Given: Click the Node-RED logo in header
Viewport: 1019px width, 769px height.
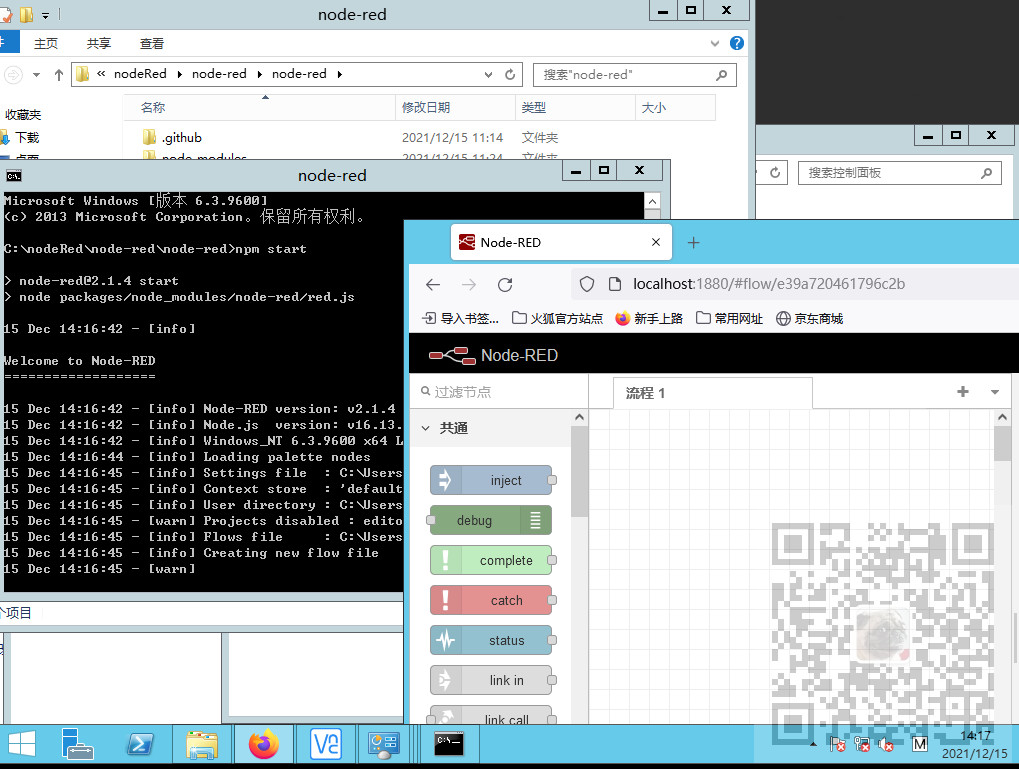Looking at the screenshot, I should (494, 355).
